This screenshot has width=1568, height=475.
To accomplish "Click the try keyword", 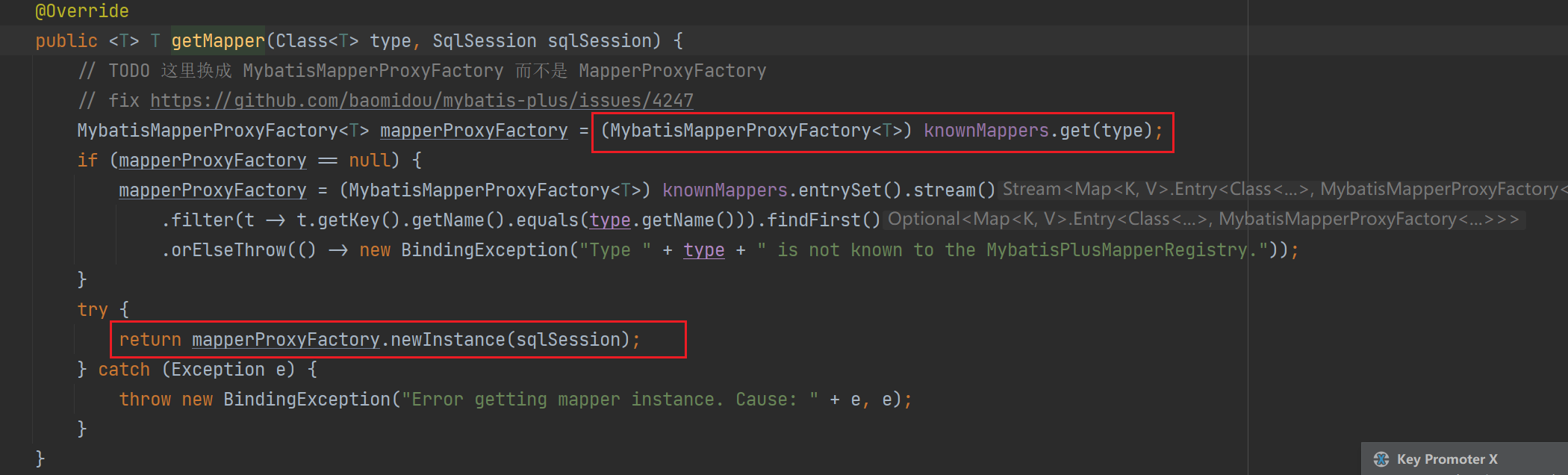I will (93, 310).
